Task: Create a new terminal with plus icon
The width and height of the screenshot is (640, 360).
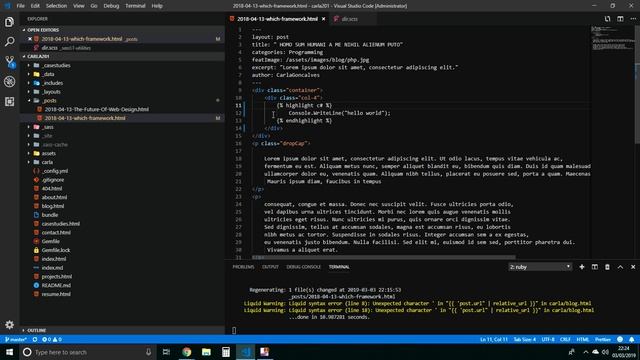Action: (582, 267)
